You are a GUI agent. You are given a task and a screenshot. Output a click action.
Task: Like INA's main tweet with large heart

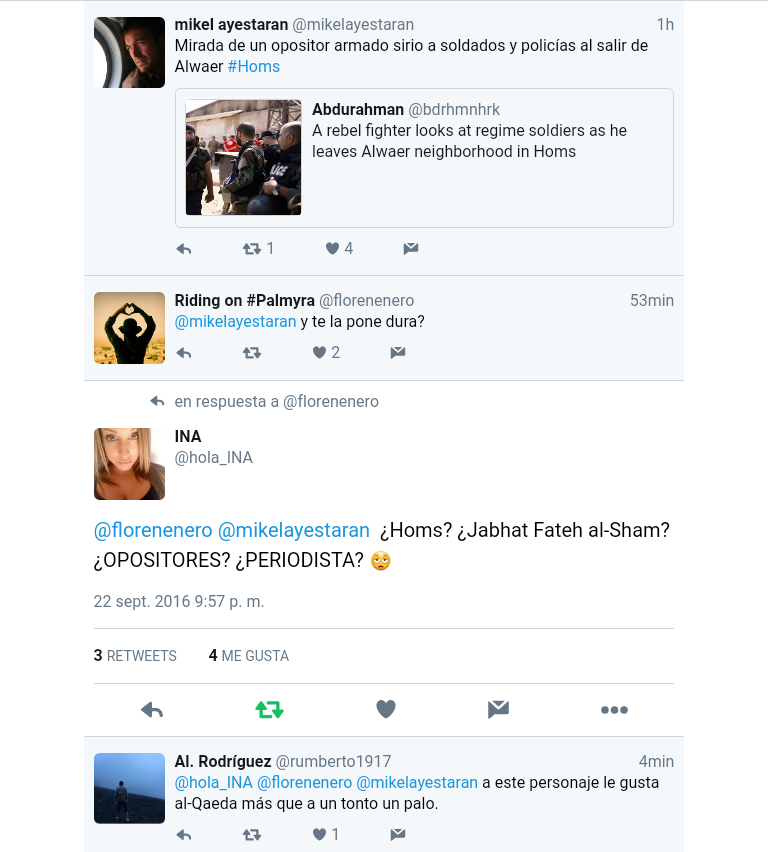[x=386, y=709]
